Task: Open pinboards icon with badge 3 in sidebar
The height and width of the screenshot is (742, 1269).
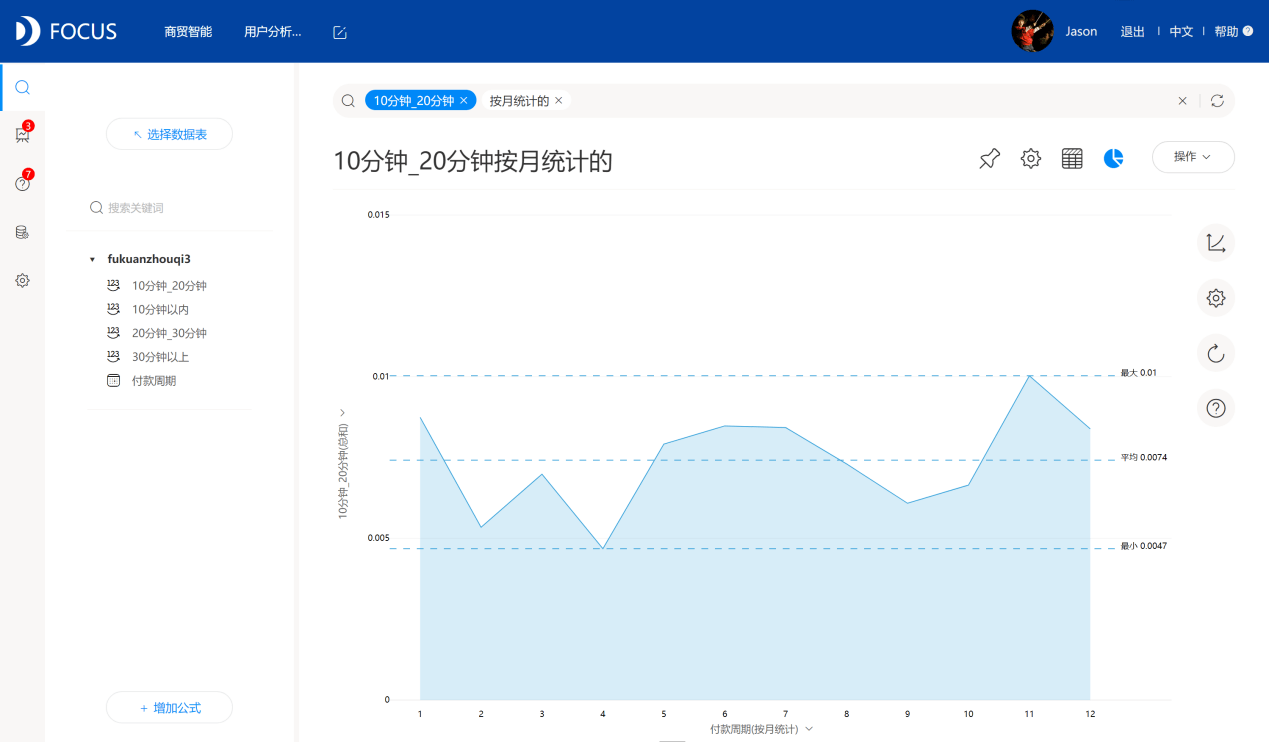Action: (x=22, y=134)
